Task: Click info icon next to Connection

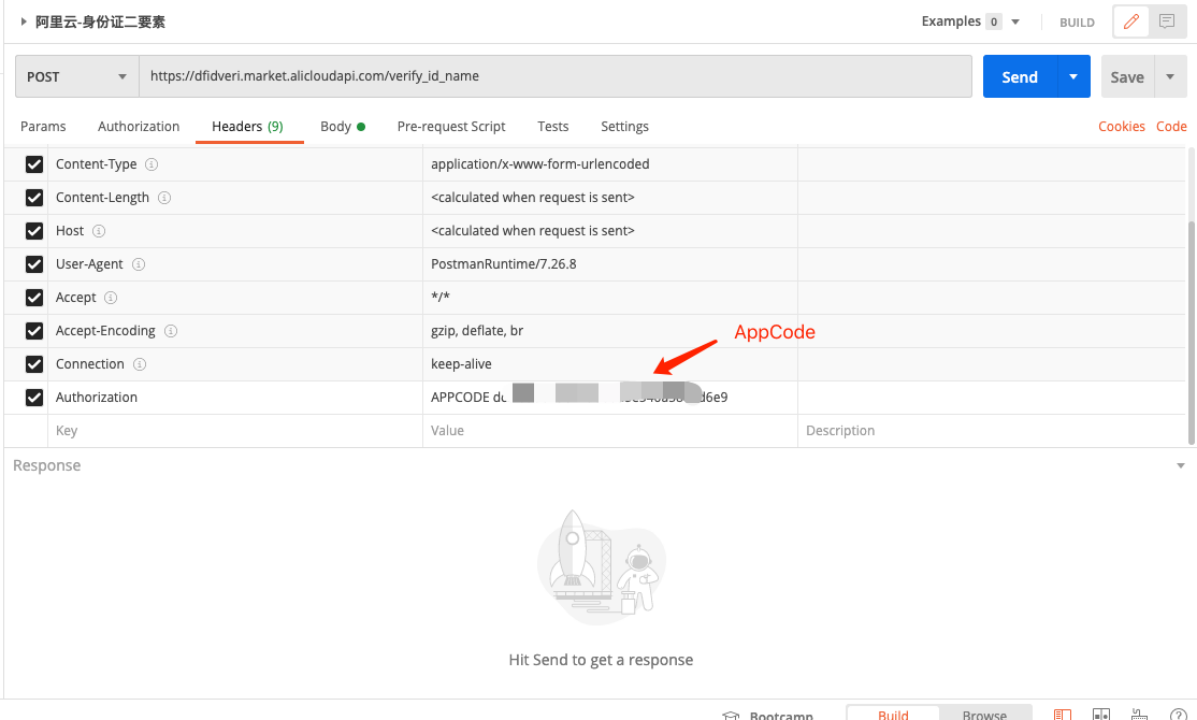Action: click(x=140, y=364)
